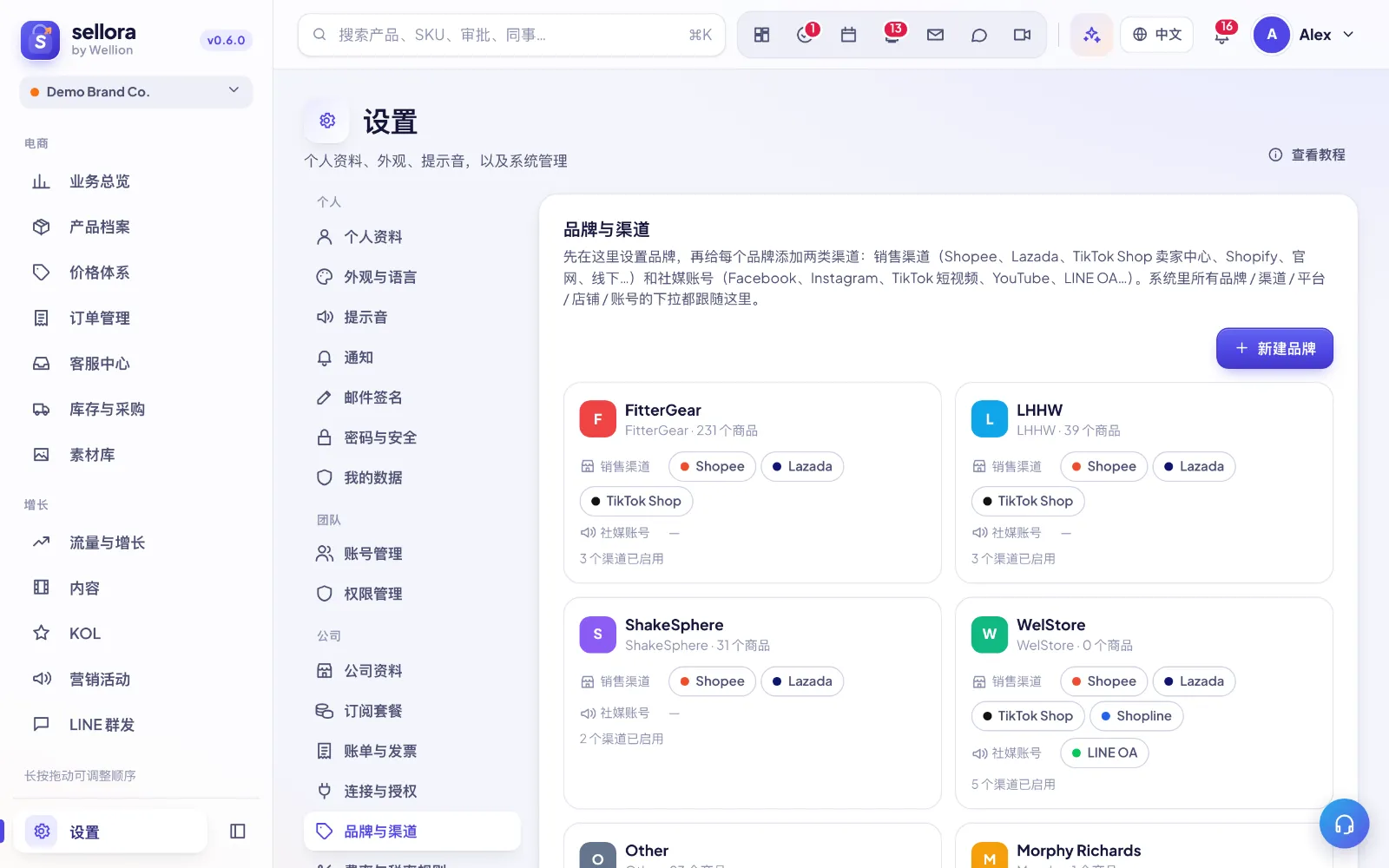Open 素材库 in sidebar
The height and width of the screenshot is (868, 1389).
coord(136,455)
